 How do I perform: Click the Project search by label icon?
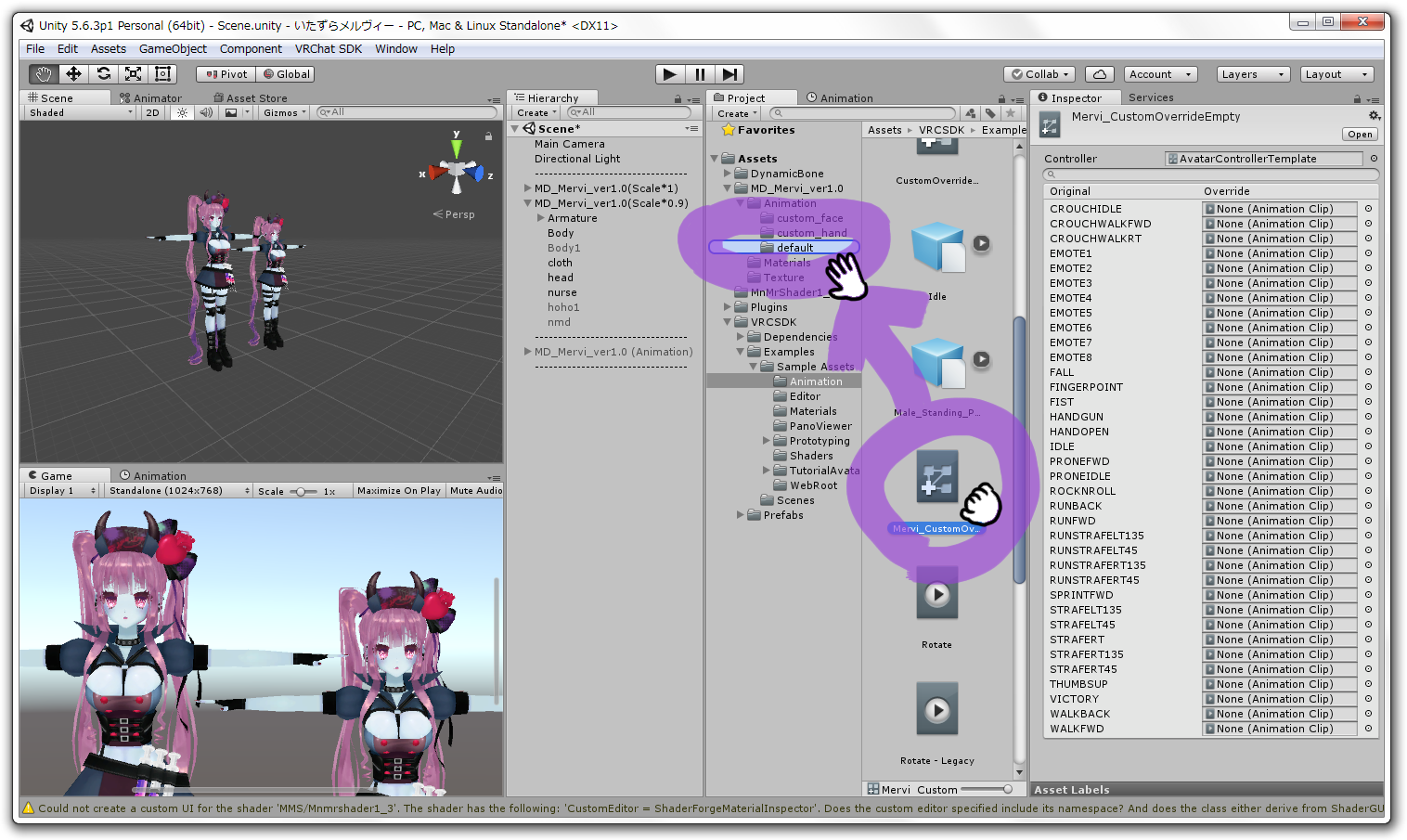pyautogui.click(x=990, y=113)
